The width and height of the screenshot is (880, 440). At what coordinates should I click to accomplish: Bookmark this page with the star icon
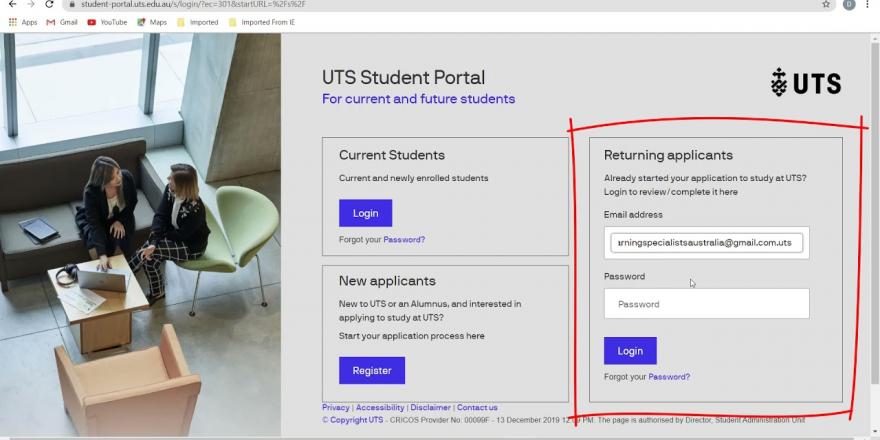tap(826, 4)
